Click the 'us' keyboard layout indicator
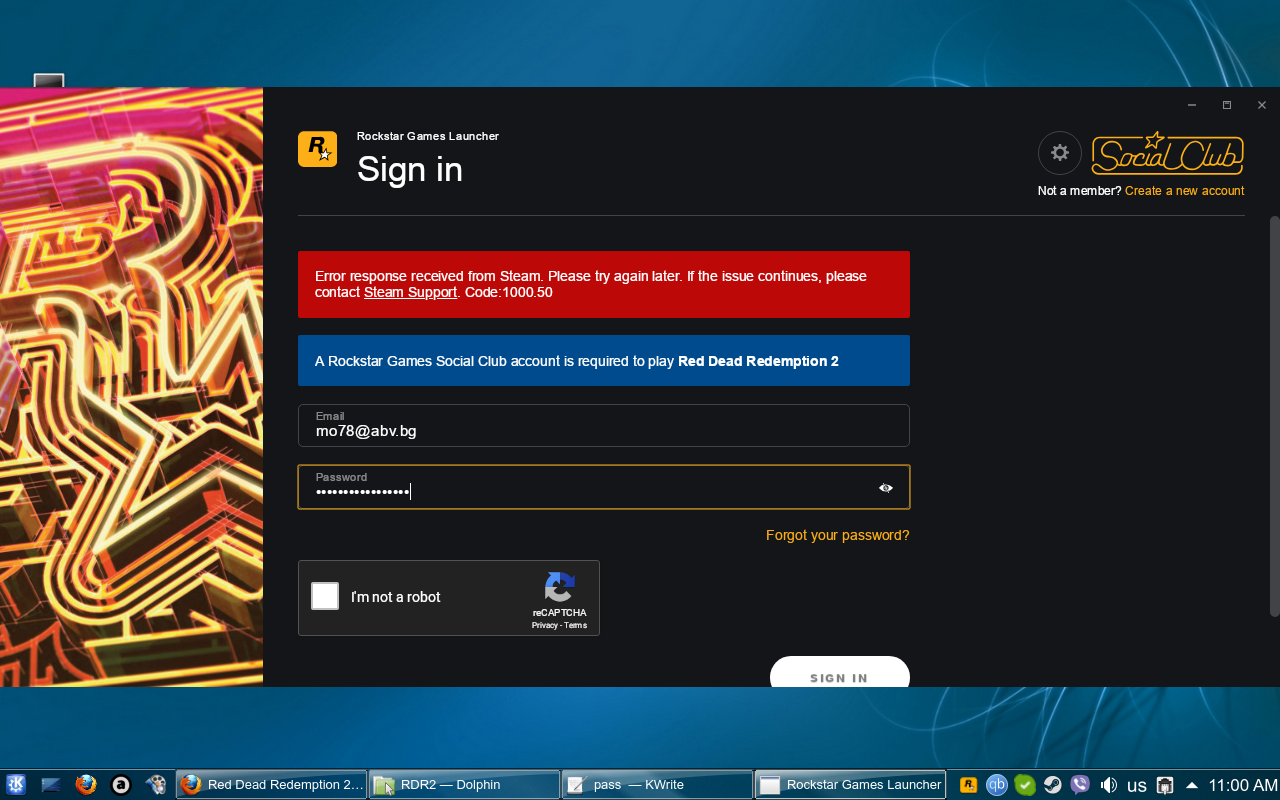The height and width of the screenshot is (800, 1280). [x=1137, y=786]
